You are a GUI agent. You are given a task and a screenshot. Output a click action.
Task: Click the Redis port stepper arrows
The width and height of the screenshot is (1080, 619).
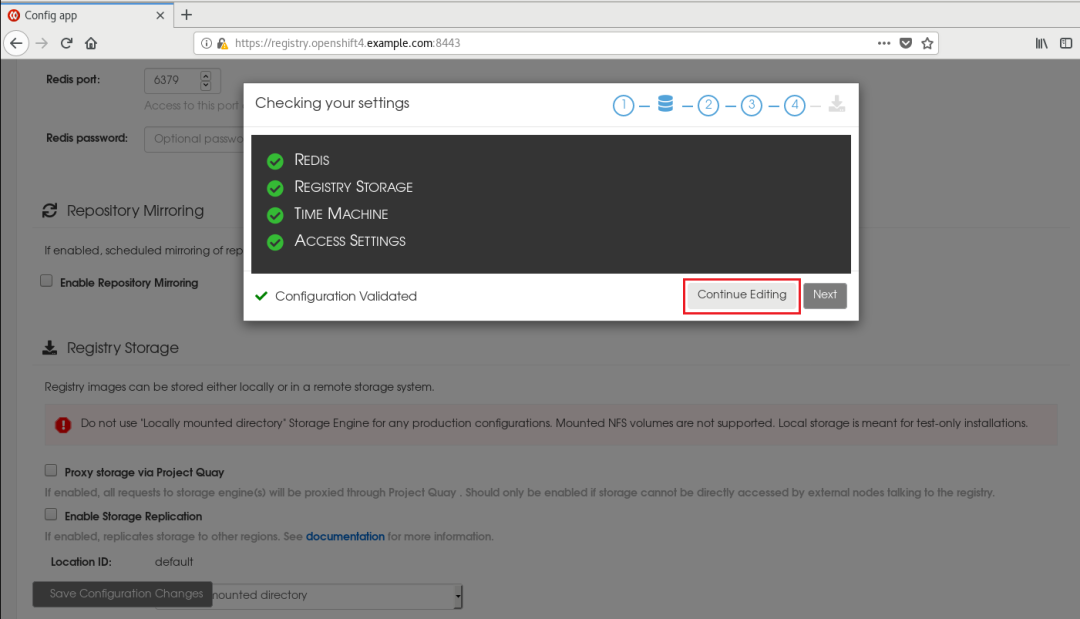point(205,81)
